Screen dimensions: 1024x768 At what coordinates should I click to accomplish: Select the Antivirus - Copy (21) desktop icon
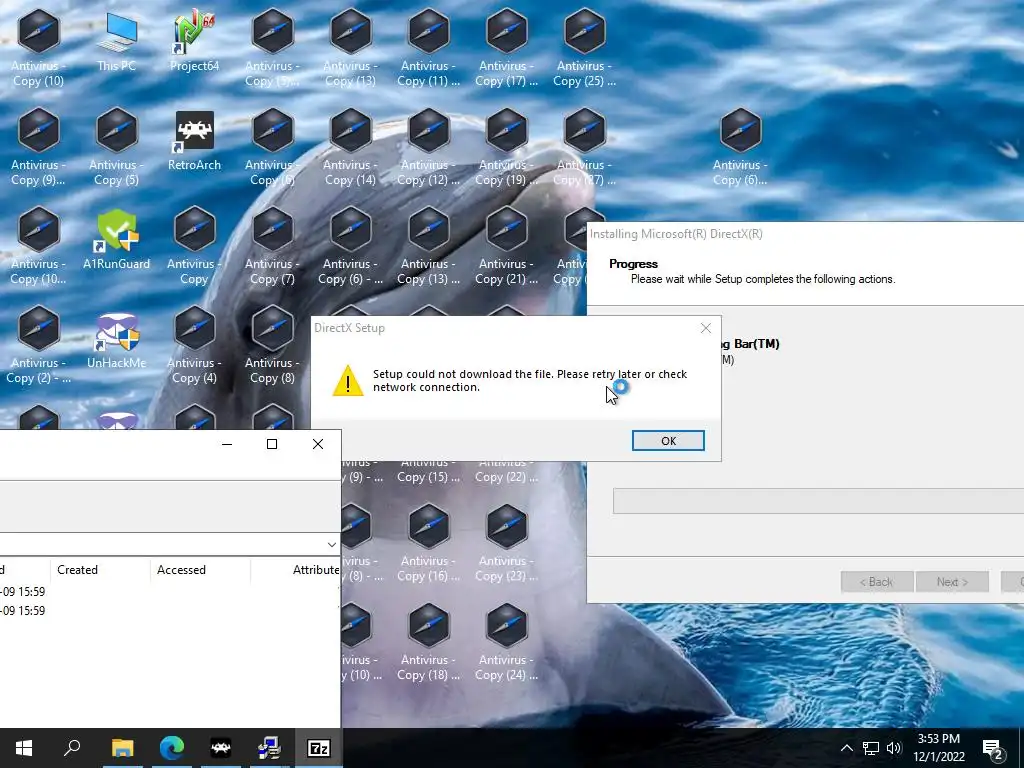pyautogui.click(x=506, y=247)
